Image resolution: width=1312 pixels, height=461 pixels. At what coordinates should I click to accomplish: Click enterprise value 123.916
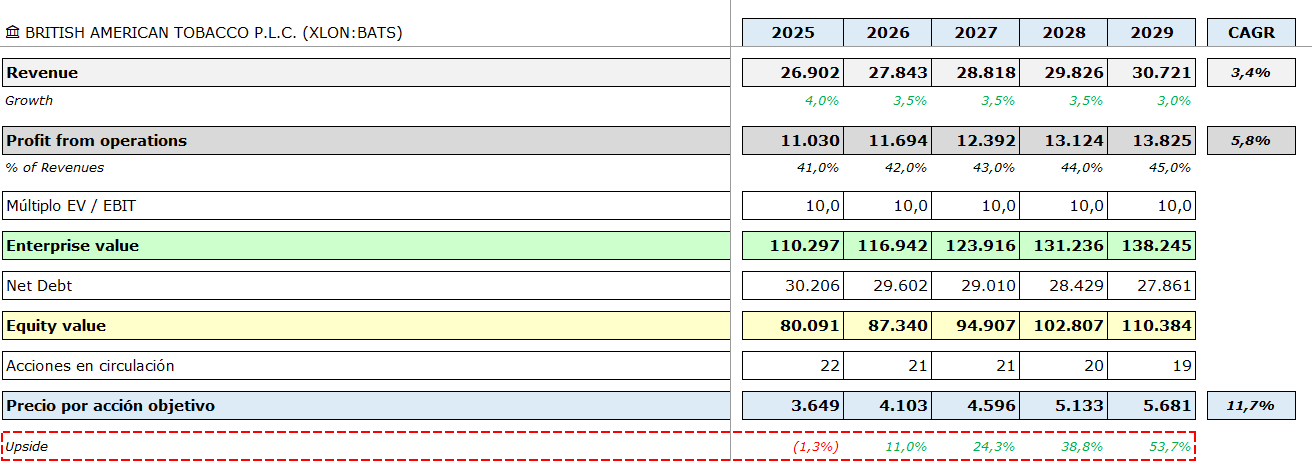(x=976, y=246)
